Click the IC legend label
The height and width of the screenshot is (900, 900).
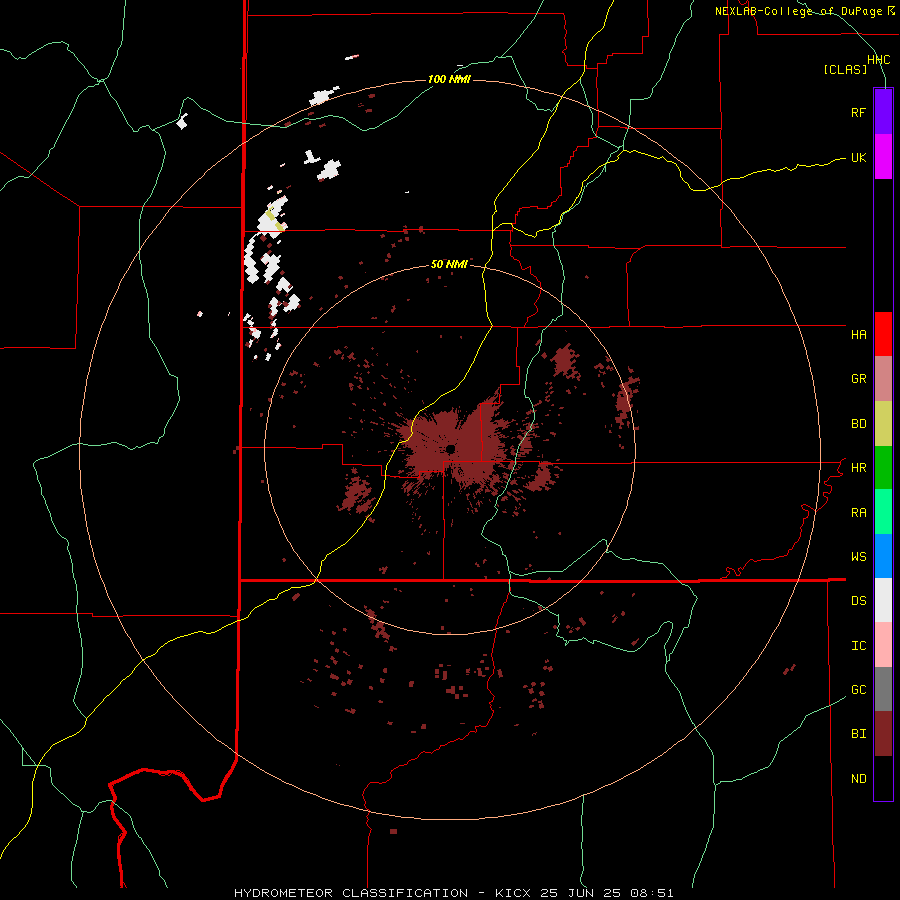(x=858, y=645)
